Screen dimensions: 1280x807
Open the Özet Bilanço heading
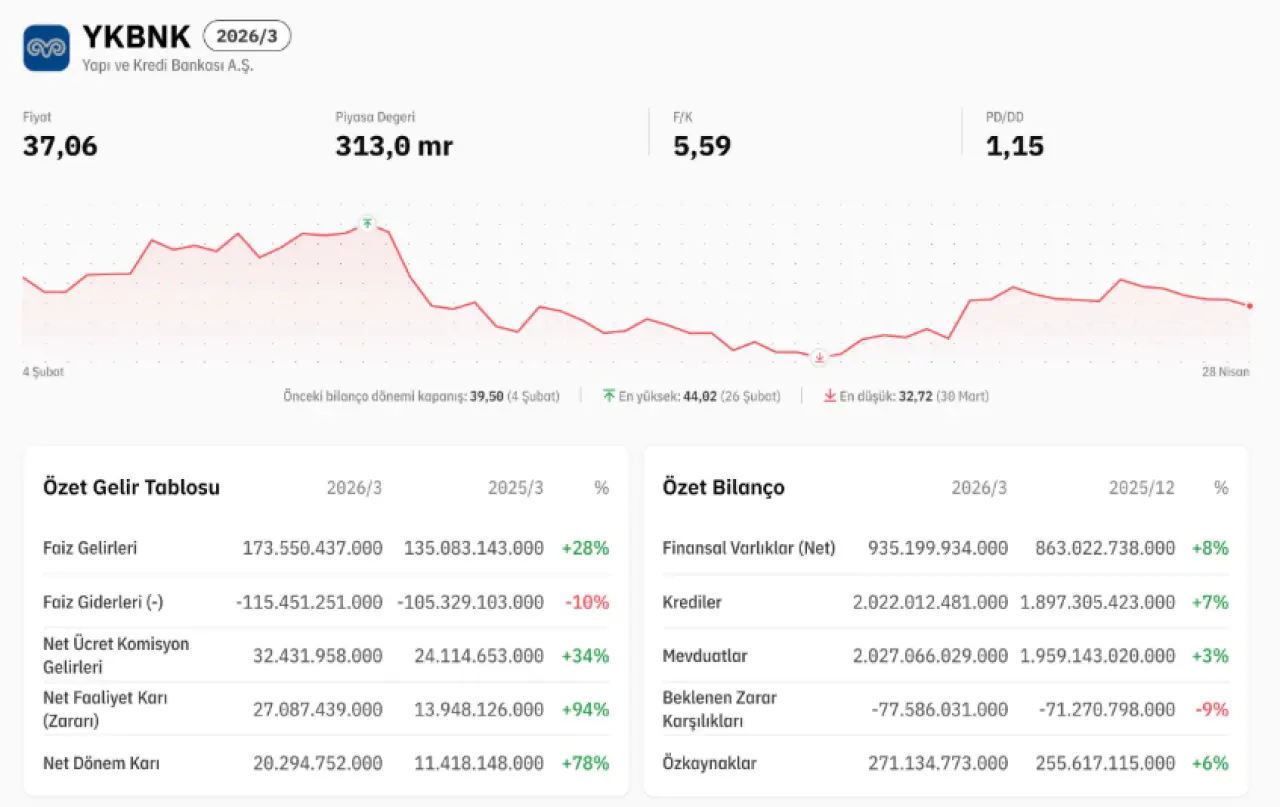pos(723,487)
